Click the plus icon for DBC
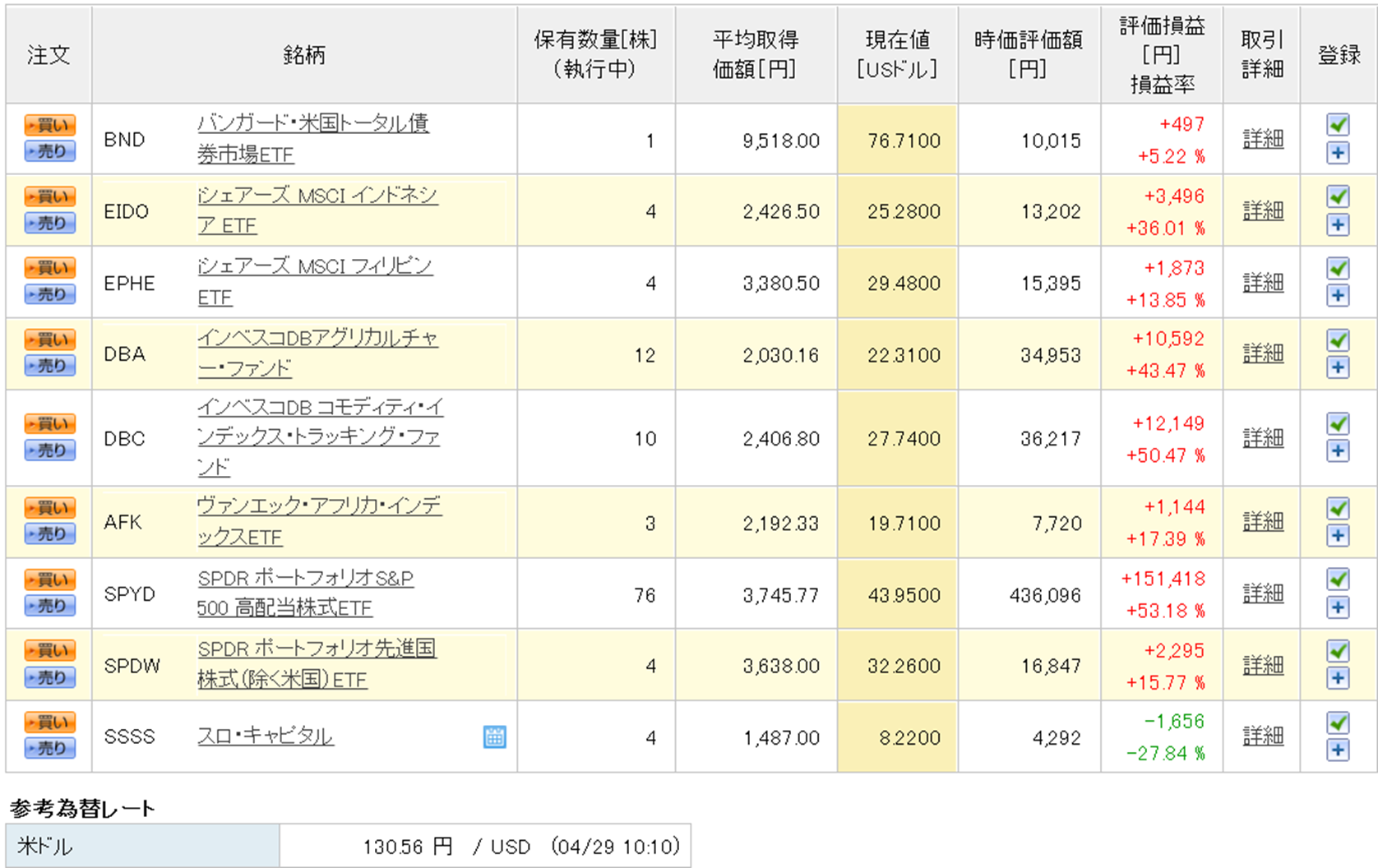Screen dimensions: 1378x868 (1338, 450)
